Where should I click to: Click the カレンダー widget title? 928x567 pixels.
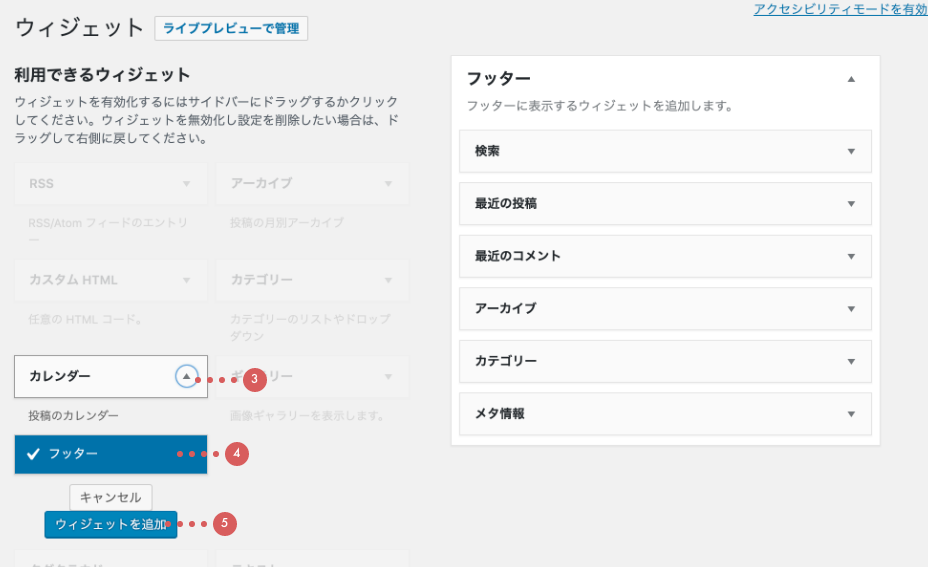[x=61, y=376]
